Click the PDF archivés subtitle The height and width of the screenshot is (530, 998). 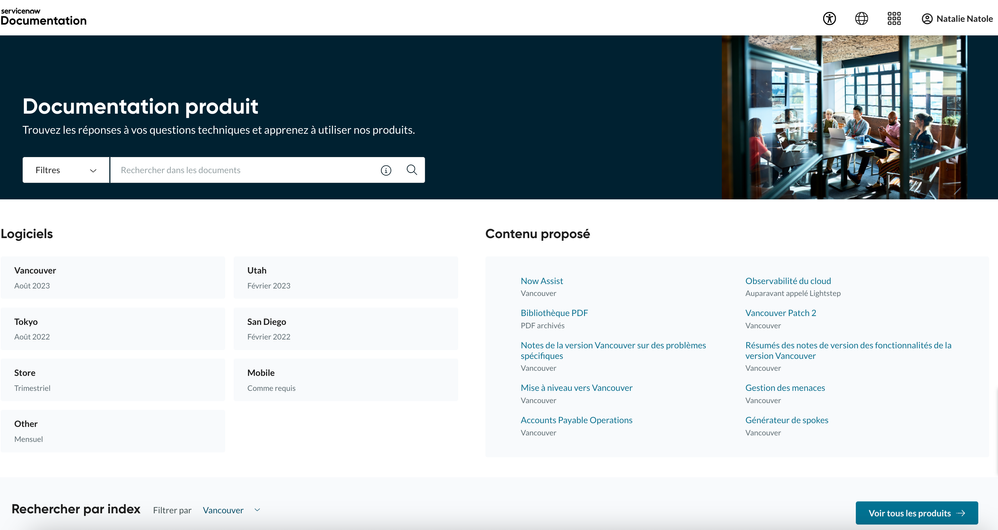coord(542,326)
